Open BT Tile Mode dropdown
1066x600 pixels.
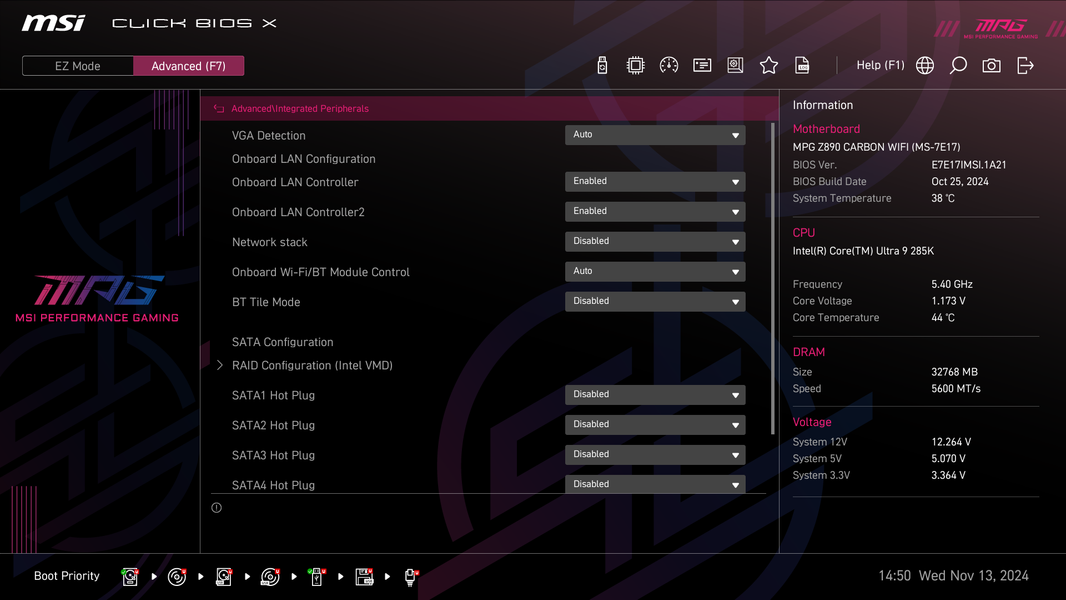click(x=655, y=301)
